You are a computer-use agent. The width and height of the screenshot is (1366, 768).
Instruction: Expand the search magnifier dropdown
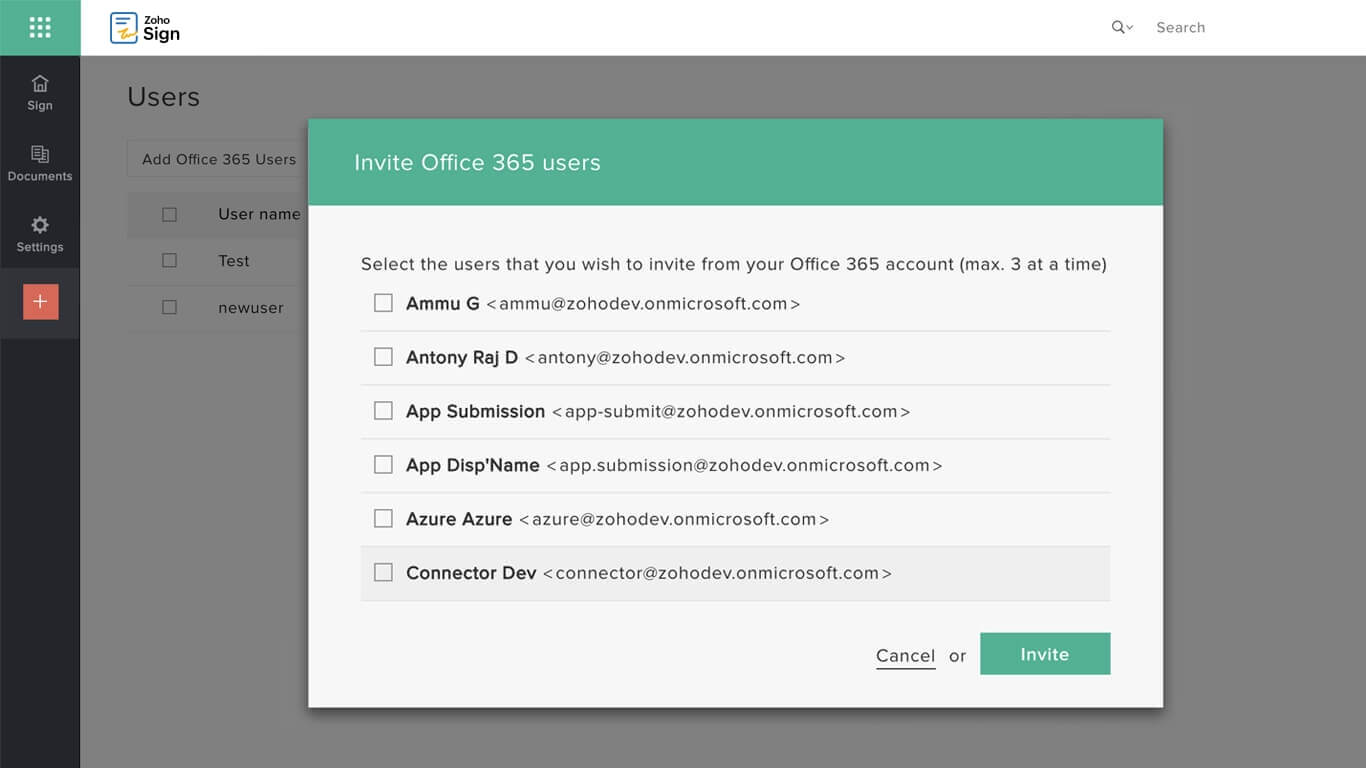tap(1122, 28)
